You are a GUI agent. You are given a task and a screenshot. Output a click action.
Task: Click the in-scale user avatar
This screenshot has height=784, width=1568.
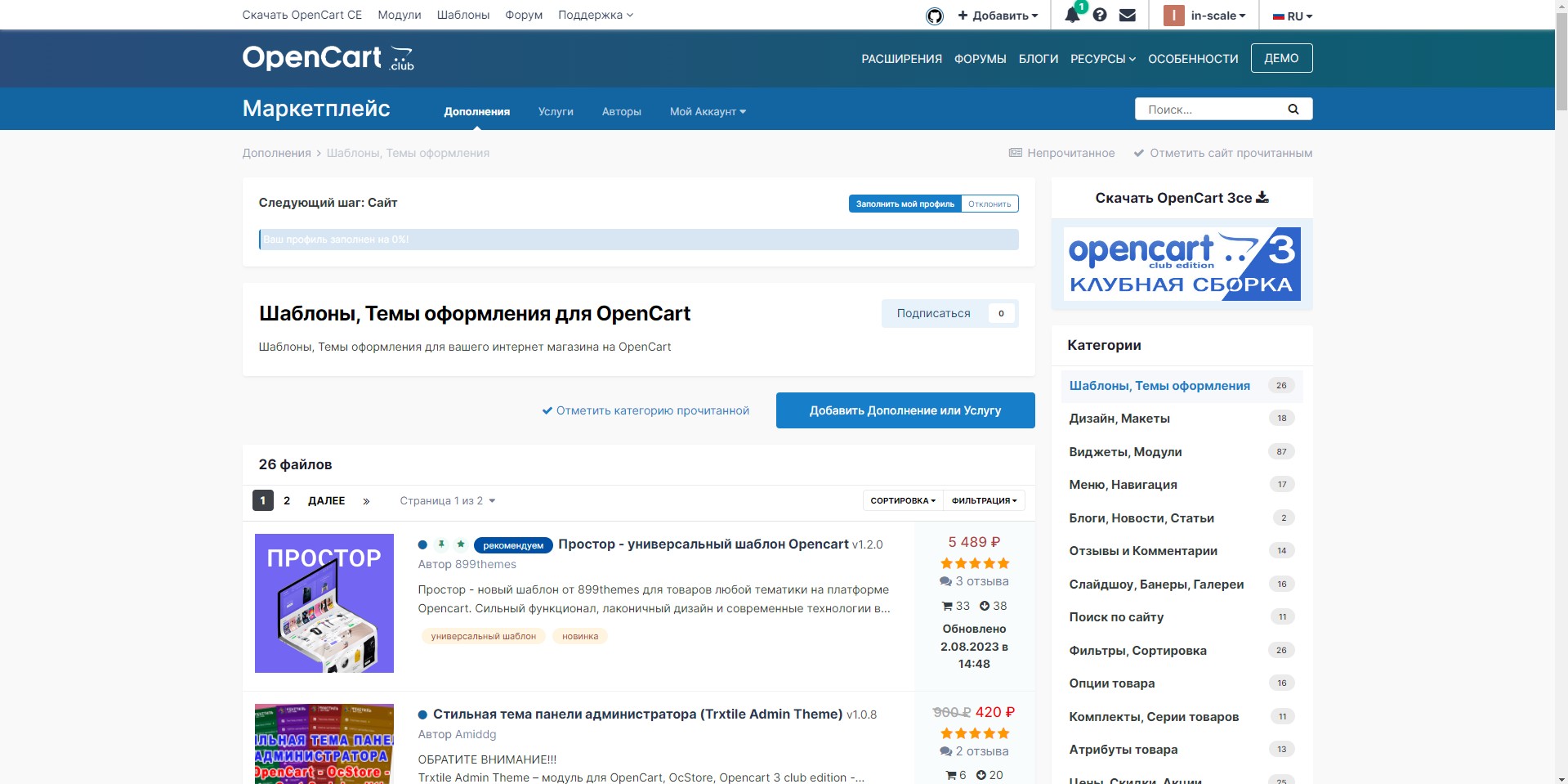(x=1173, y=15)
